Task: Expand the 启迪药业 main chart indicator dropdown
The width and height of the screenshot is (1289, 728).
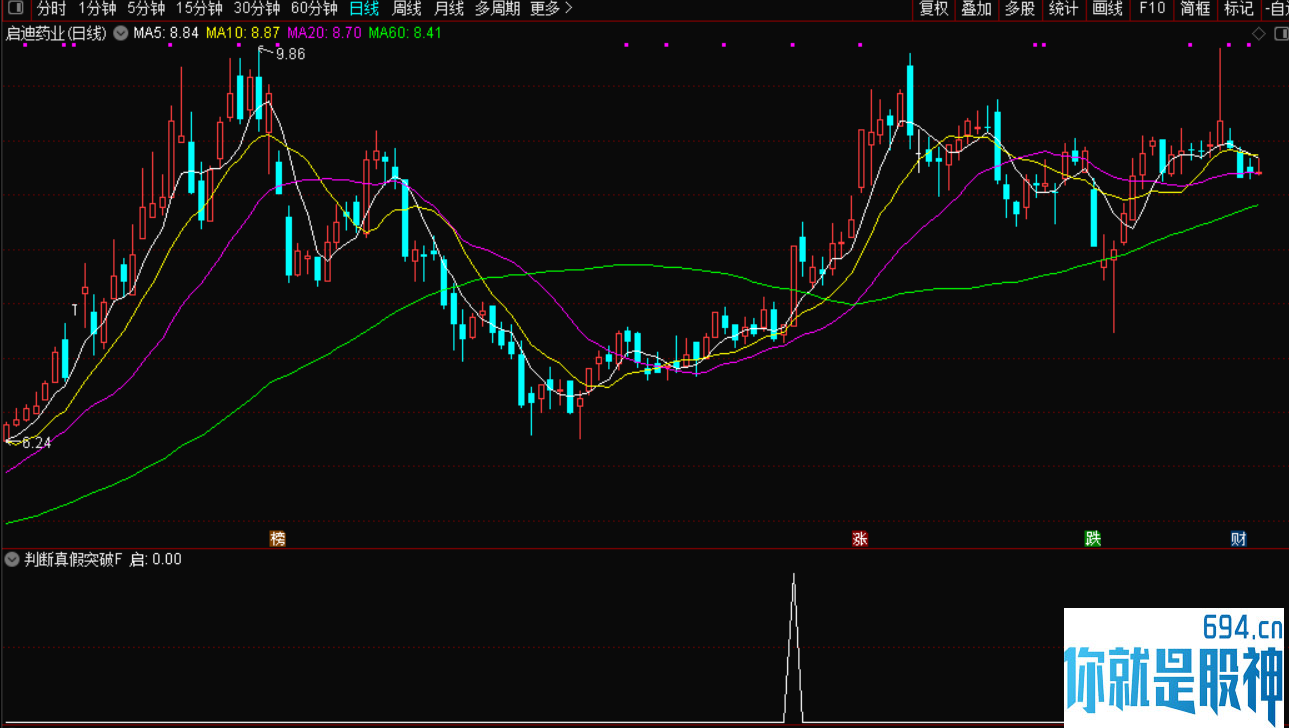Action: (x=120, y=33)
